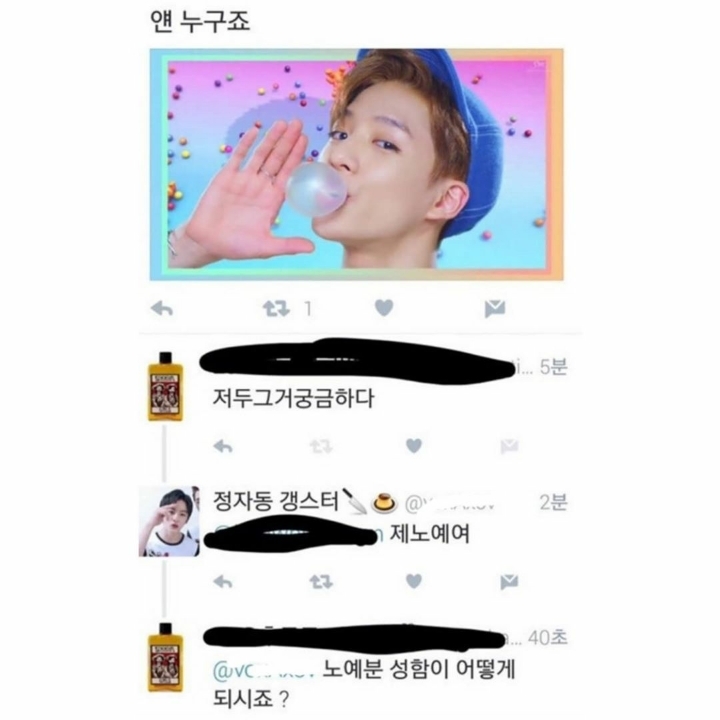Like the 제노예여 tweet

coord(414,581)
